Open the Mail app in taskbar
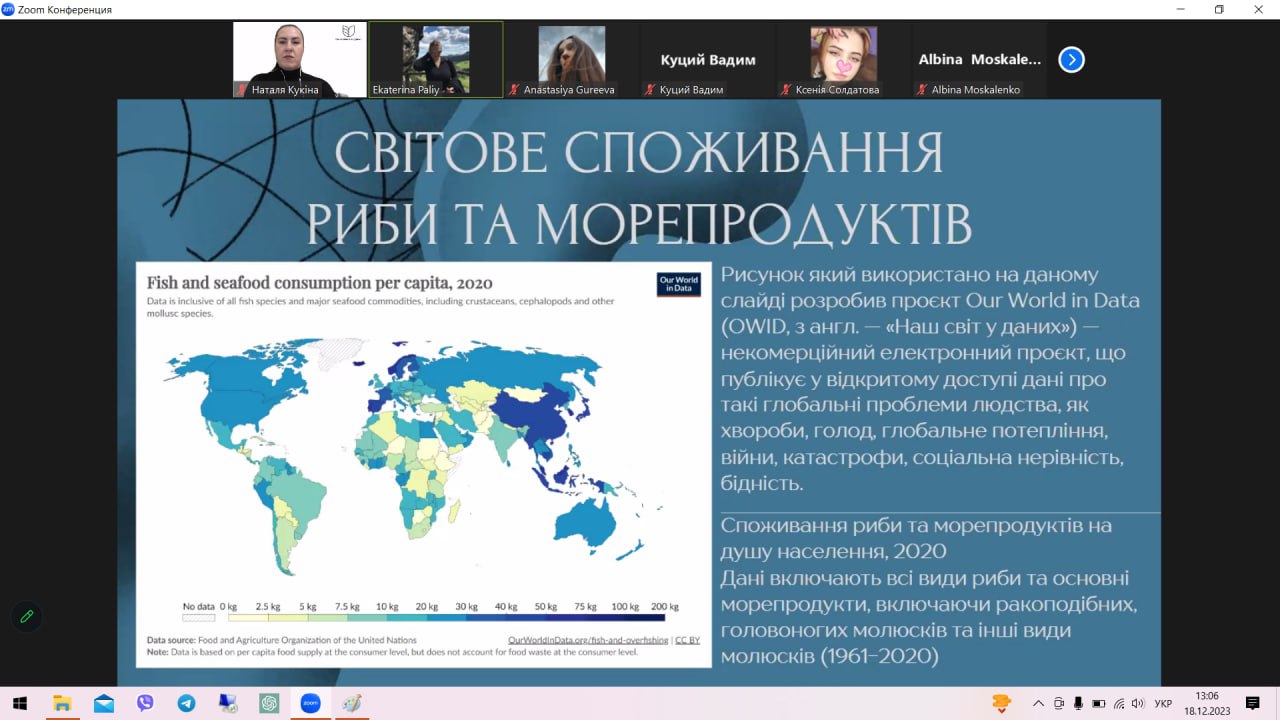Image resolution: width=1280 pixels, height=720 pixels. tap(104, 703)
